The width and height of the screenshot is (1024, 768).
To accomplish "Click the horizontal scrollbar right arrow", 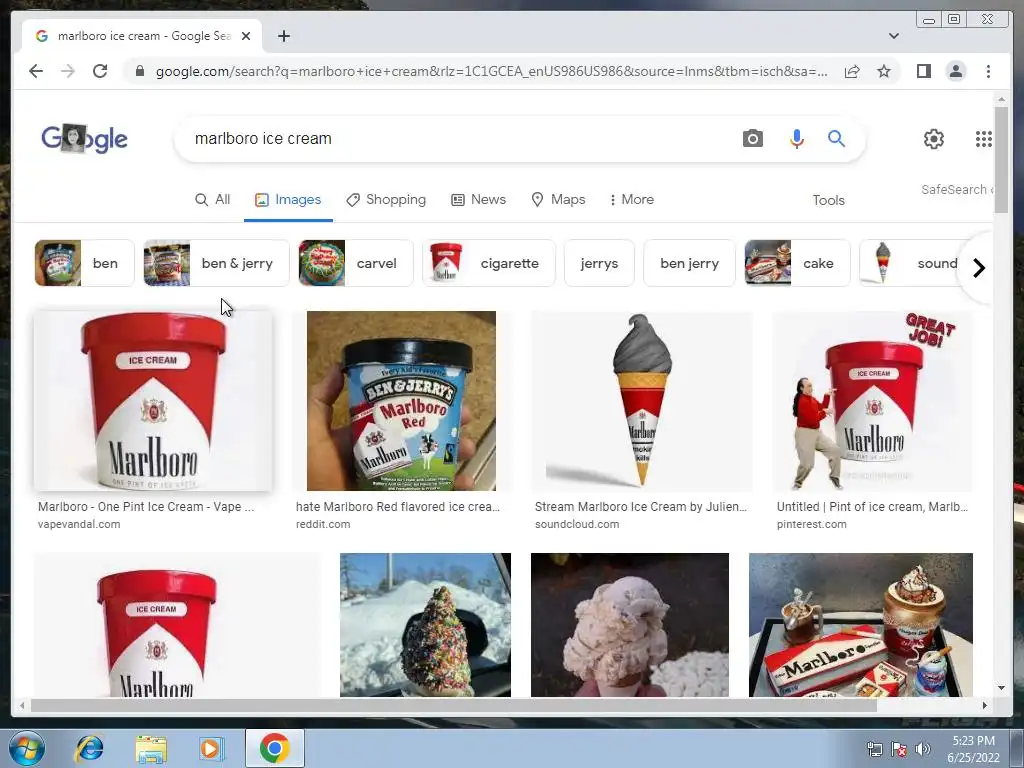I will (985, 705).
